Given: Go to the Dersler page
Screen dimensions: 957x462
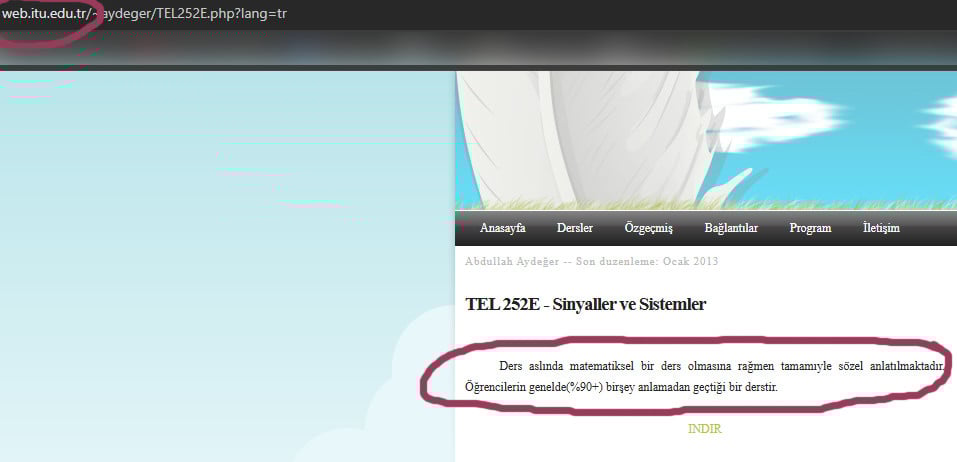Looking at the screenshot, I should click(x=574, y=228).
